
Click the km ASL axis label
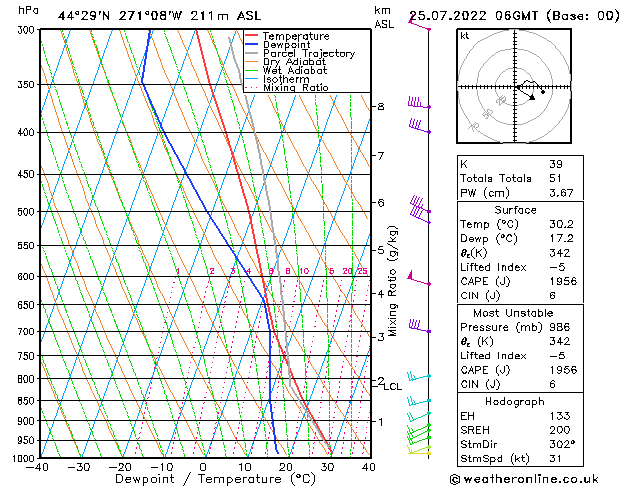[x=384, y=17]
